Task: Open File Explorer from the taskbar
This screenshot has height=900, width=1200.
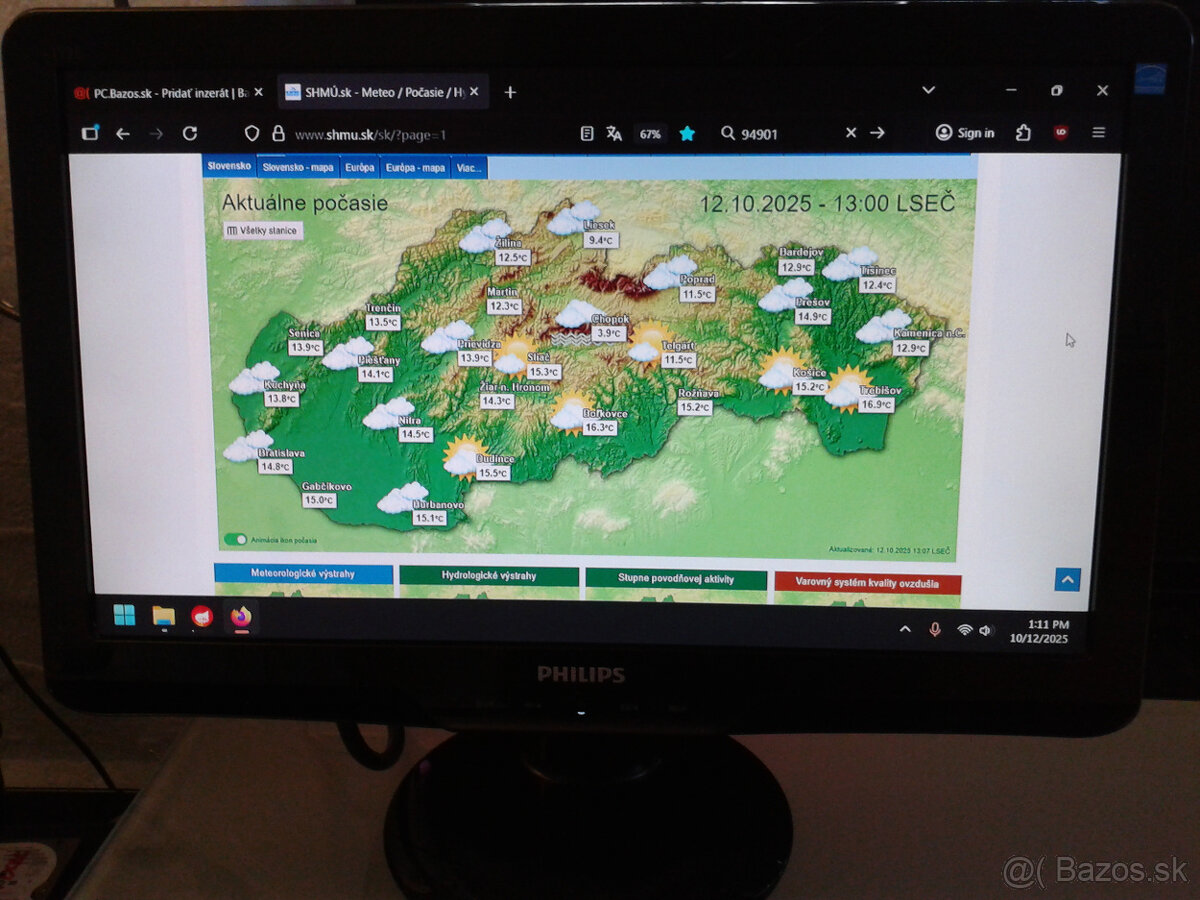Action: 163,616
